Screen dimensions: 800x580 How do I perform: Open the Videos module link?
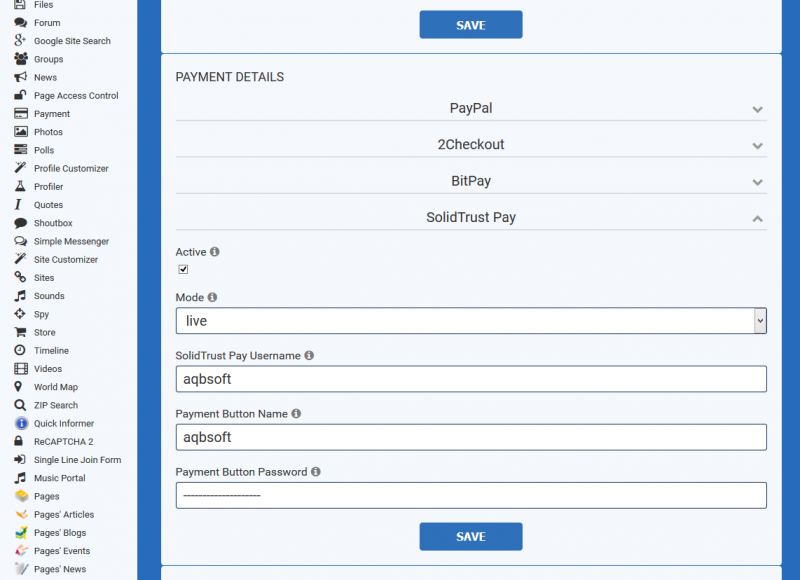point(47,368)
